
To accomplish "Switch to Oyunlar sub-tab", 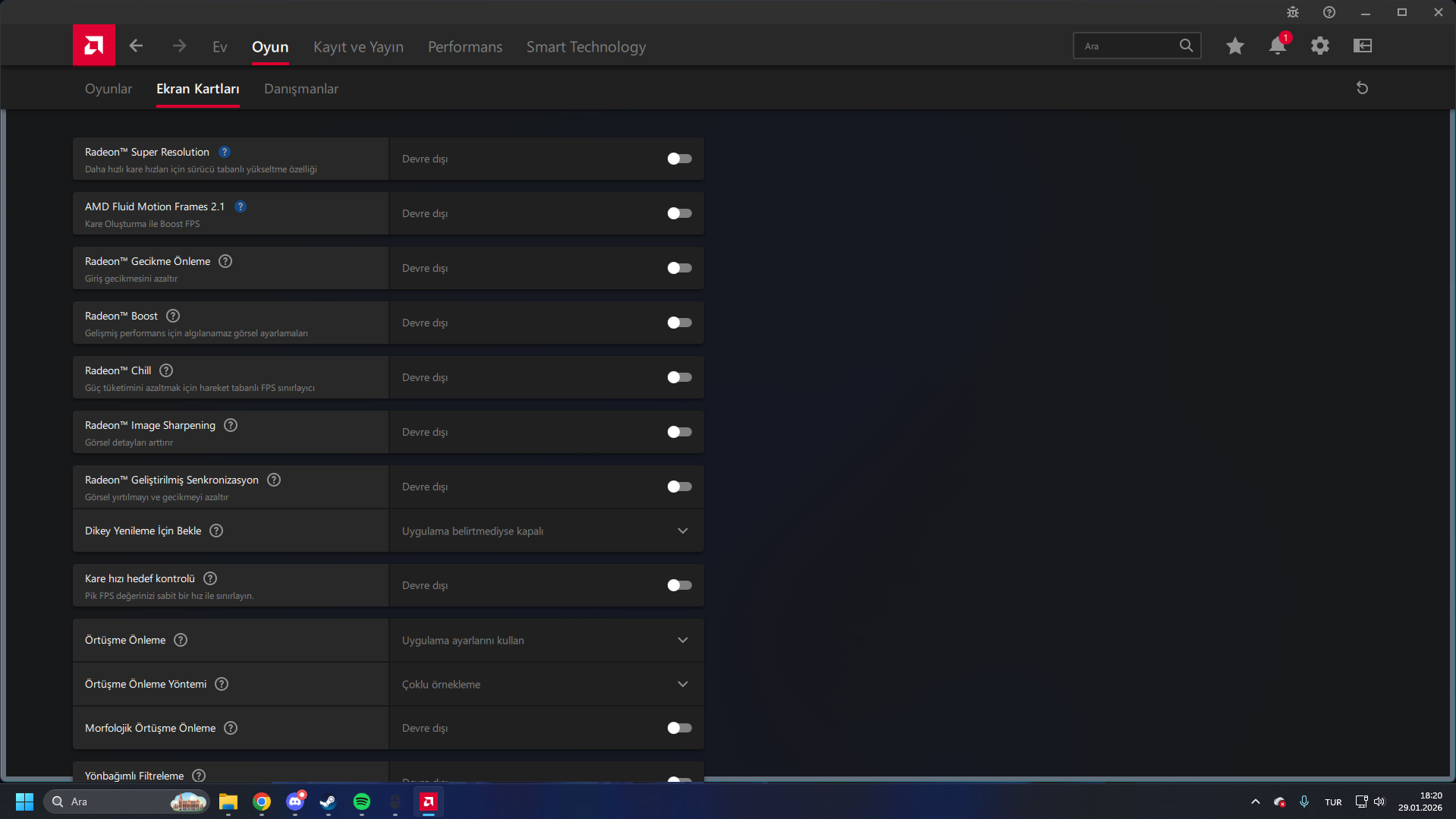I will [108, 89].
